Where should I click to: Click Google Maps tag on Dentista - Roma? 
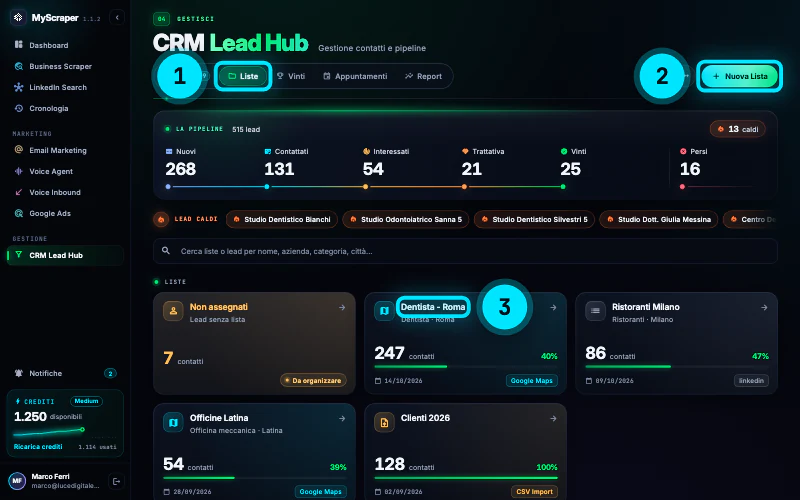pos(532,381)
